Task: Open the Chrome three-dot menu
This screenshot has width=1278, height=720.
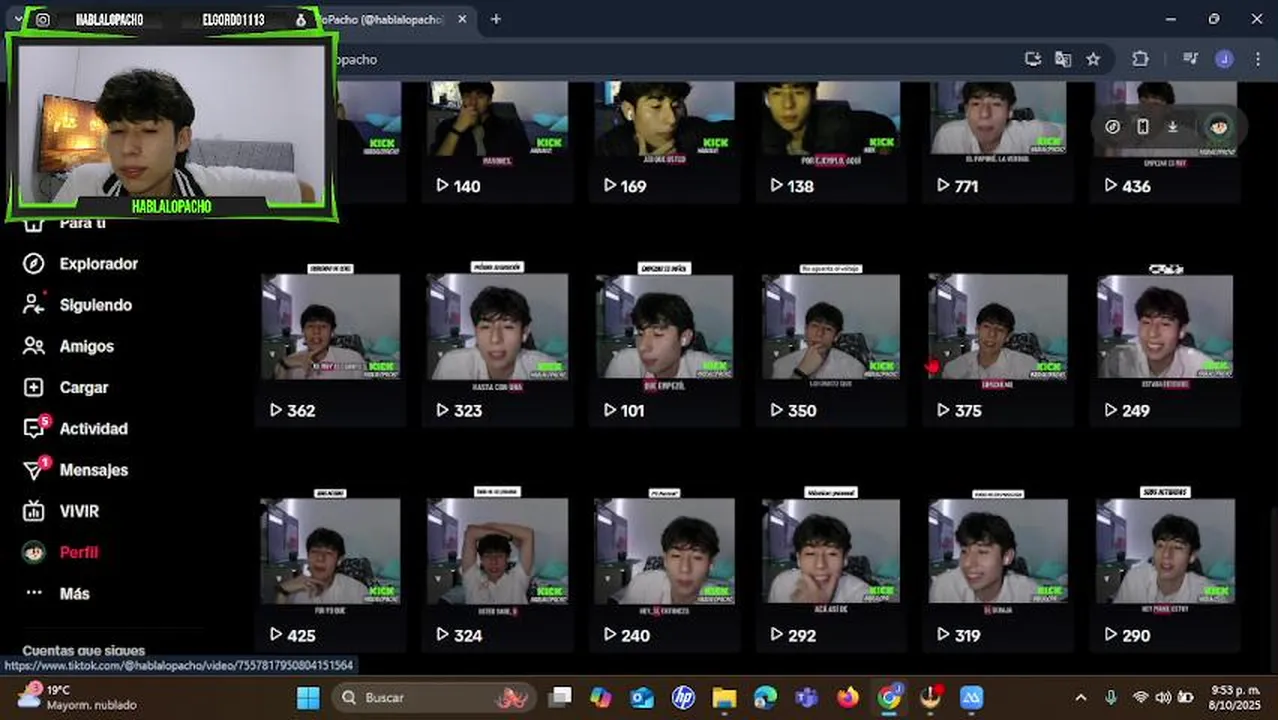Action: pos(1258,59)
